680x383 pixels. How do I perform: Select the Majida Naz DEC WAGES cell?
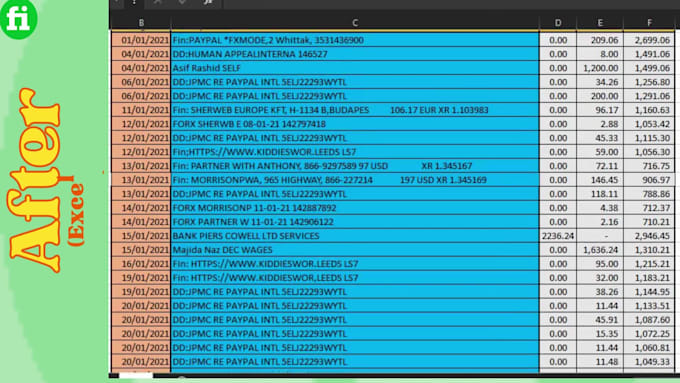tap(355, 250)
